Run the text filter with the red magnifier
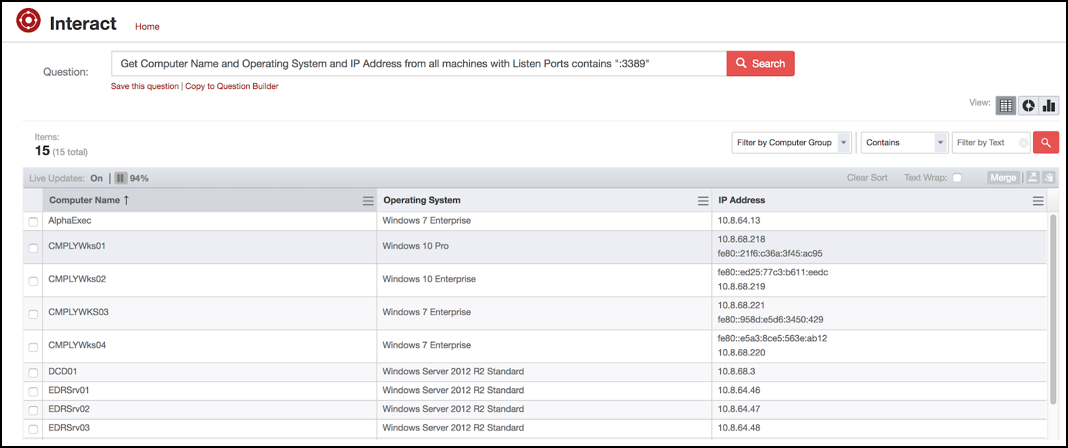Screen dimensions: 1068x448 [1046, 142]
